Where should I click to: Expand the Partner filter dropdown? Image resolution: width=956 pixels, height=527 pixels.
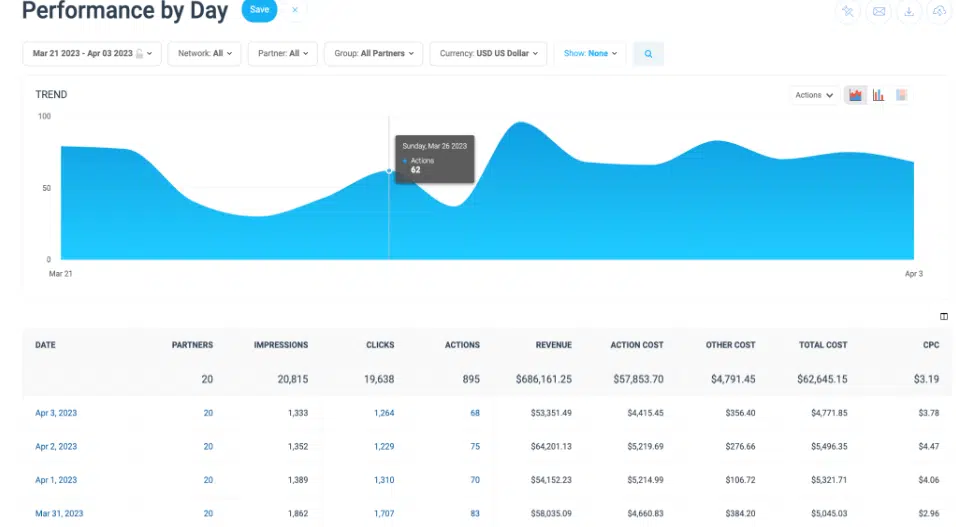pyautogui.click(x=284, y=54)
